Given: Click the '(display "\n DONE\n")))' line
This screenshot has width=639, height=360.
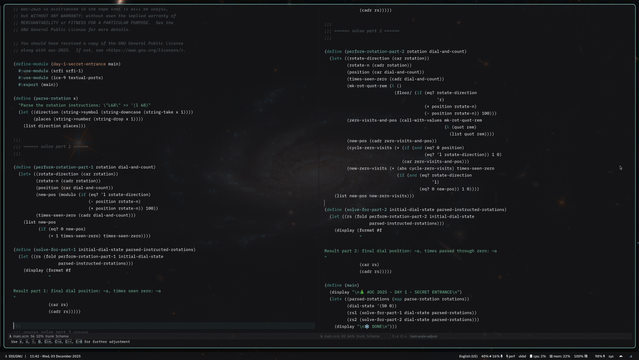Looking at the screenshot, I should coord(366,327).
